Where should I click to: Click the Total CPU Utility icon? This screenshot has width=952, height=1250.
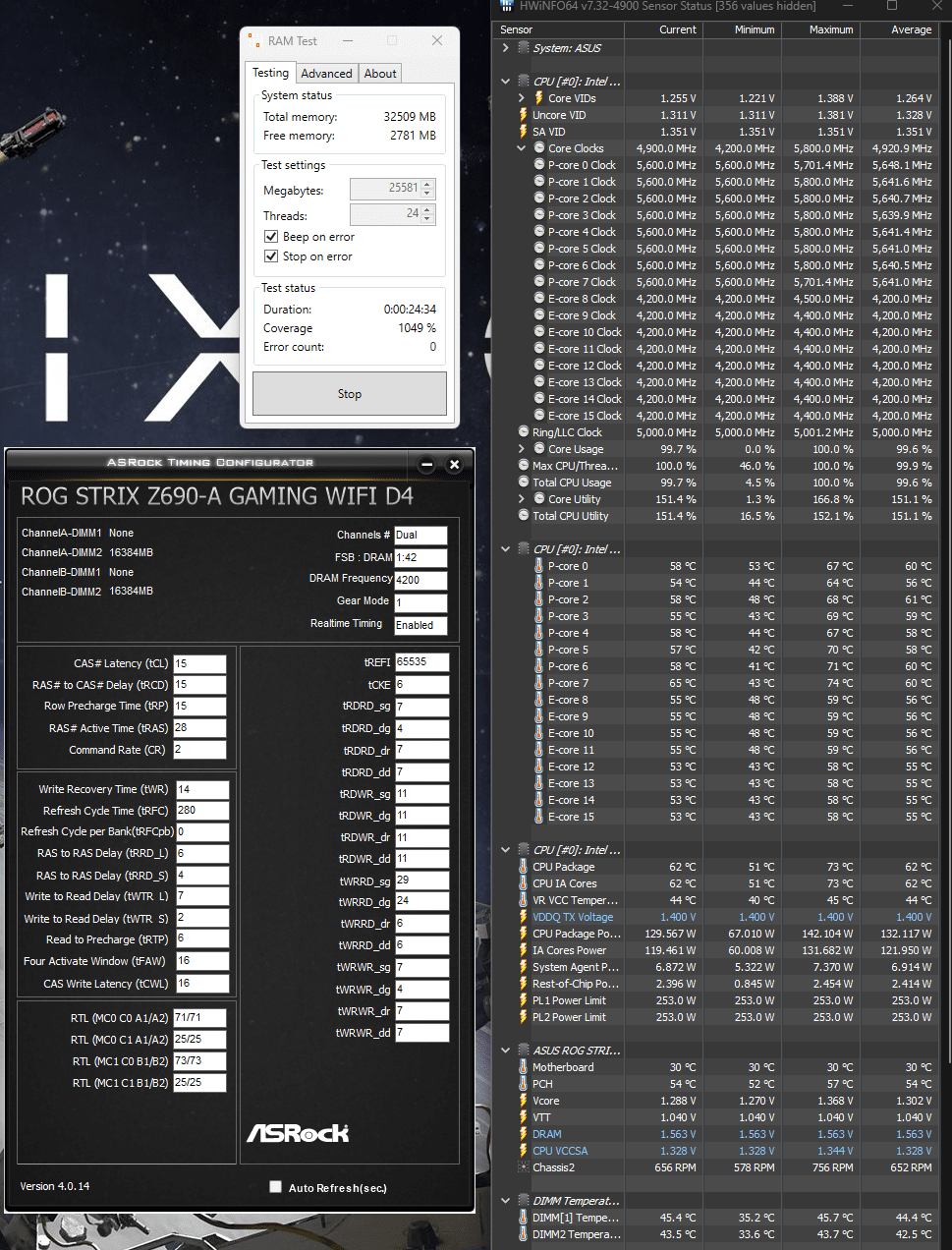point(523,516)
